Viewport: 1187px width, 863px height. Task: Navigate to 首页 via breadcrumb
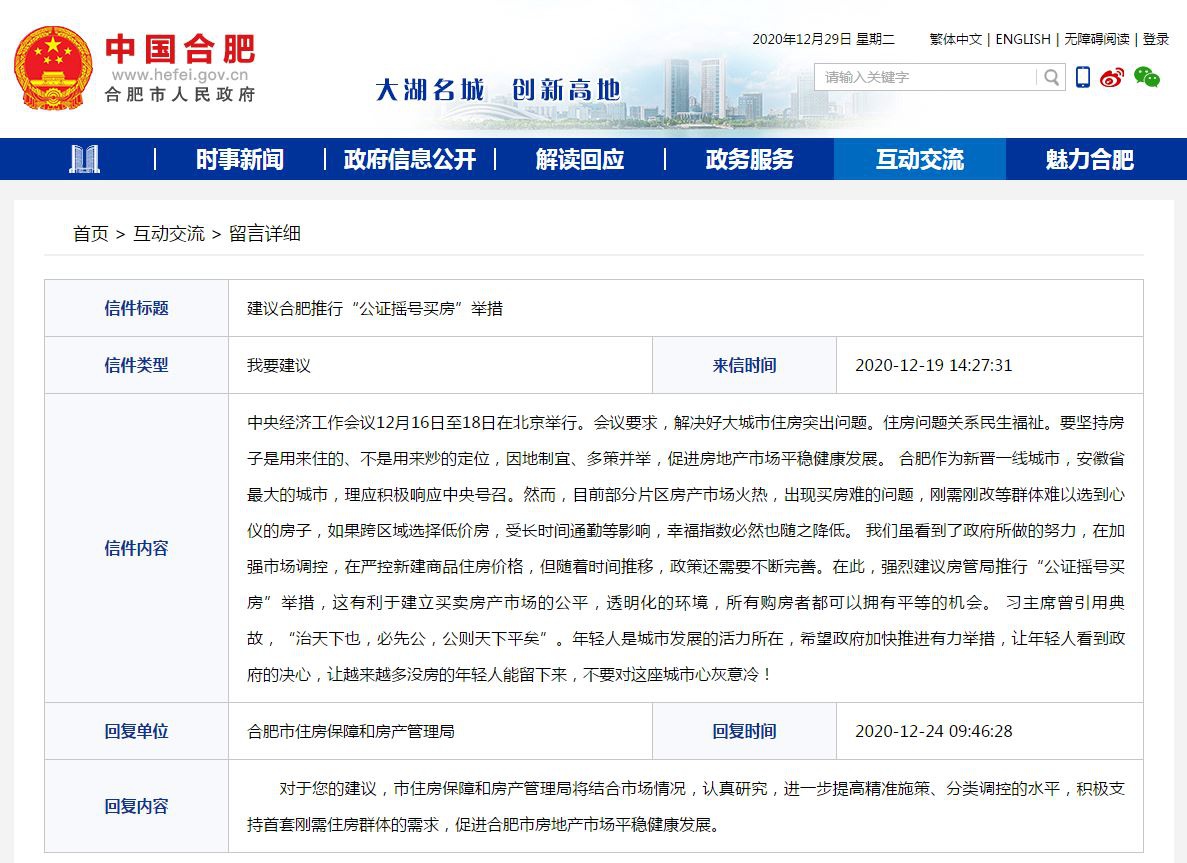(x=89, y=234)
